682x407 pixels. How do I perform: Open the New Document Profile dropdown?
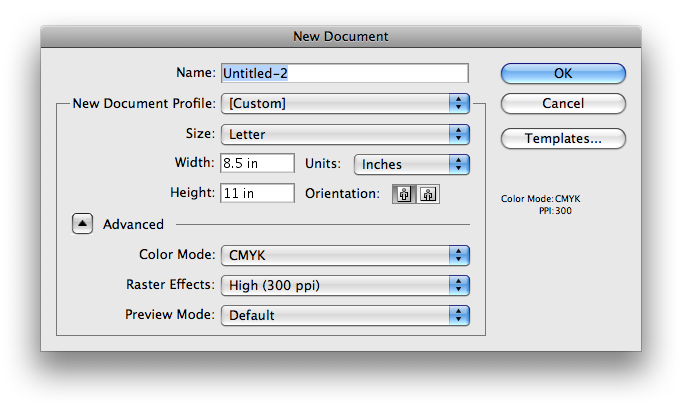(x=345, y=103)
